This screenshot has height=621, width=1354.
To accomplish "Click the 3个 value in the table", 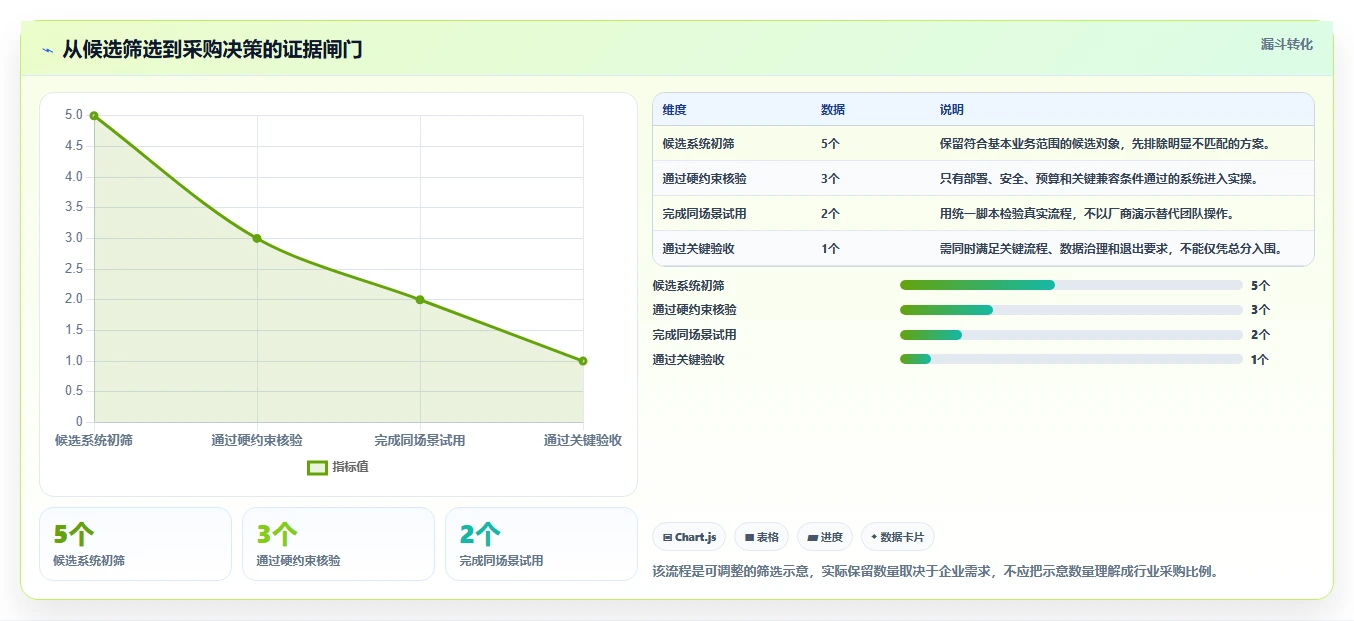I will point(830,179).
